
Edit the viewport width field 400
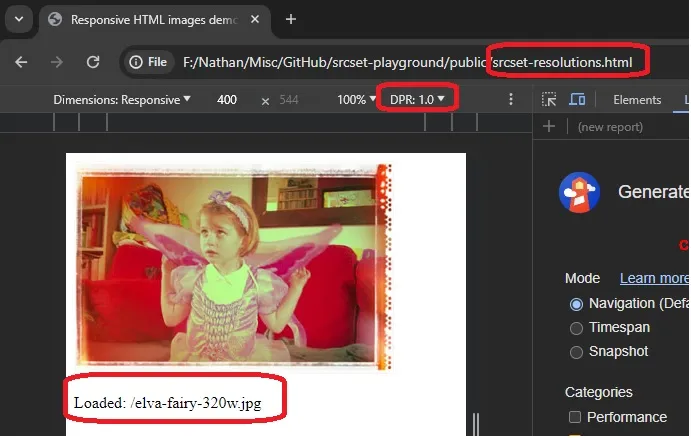pyautogui.click(x=227, y=100)
